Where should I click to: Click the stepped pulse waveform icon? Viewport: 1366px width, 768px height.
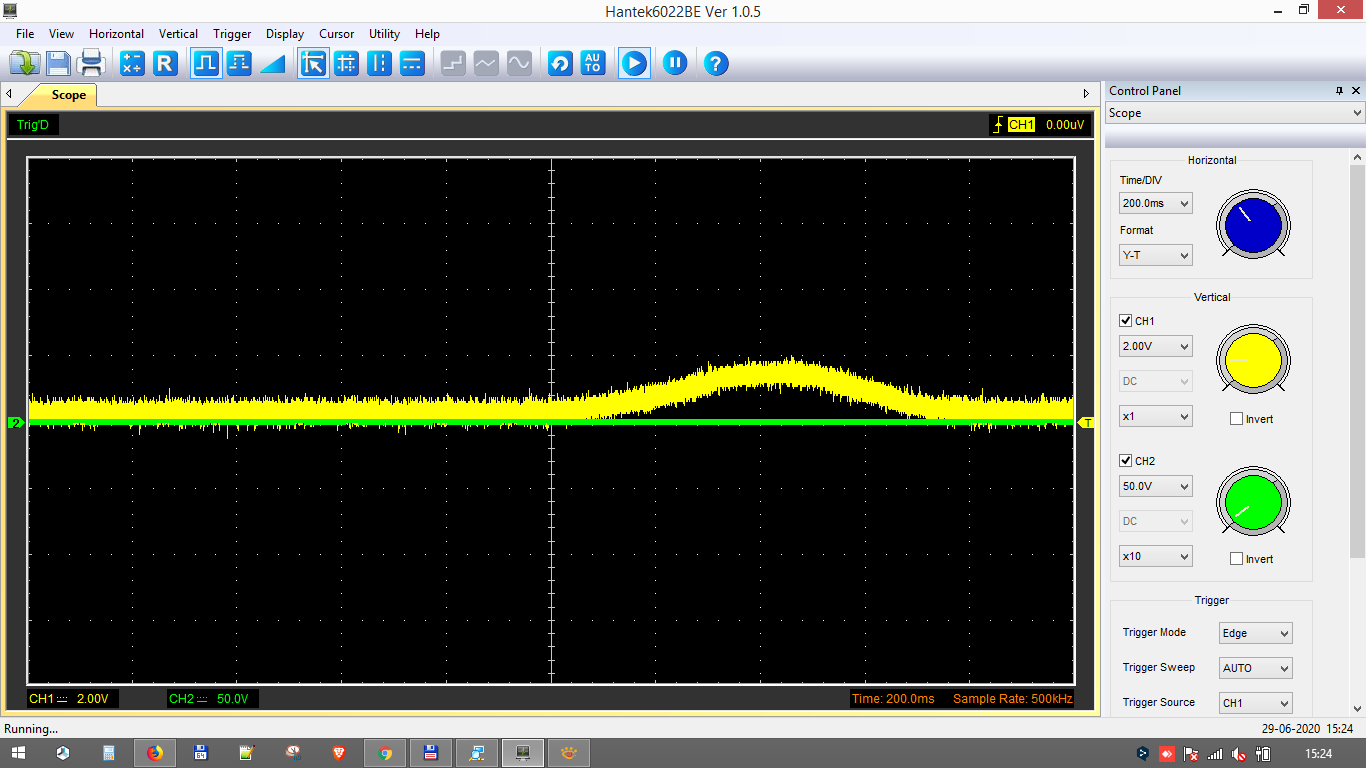point(239,64)
